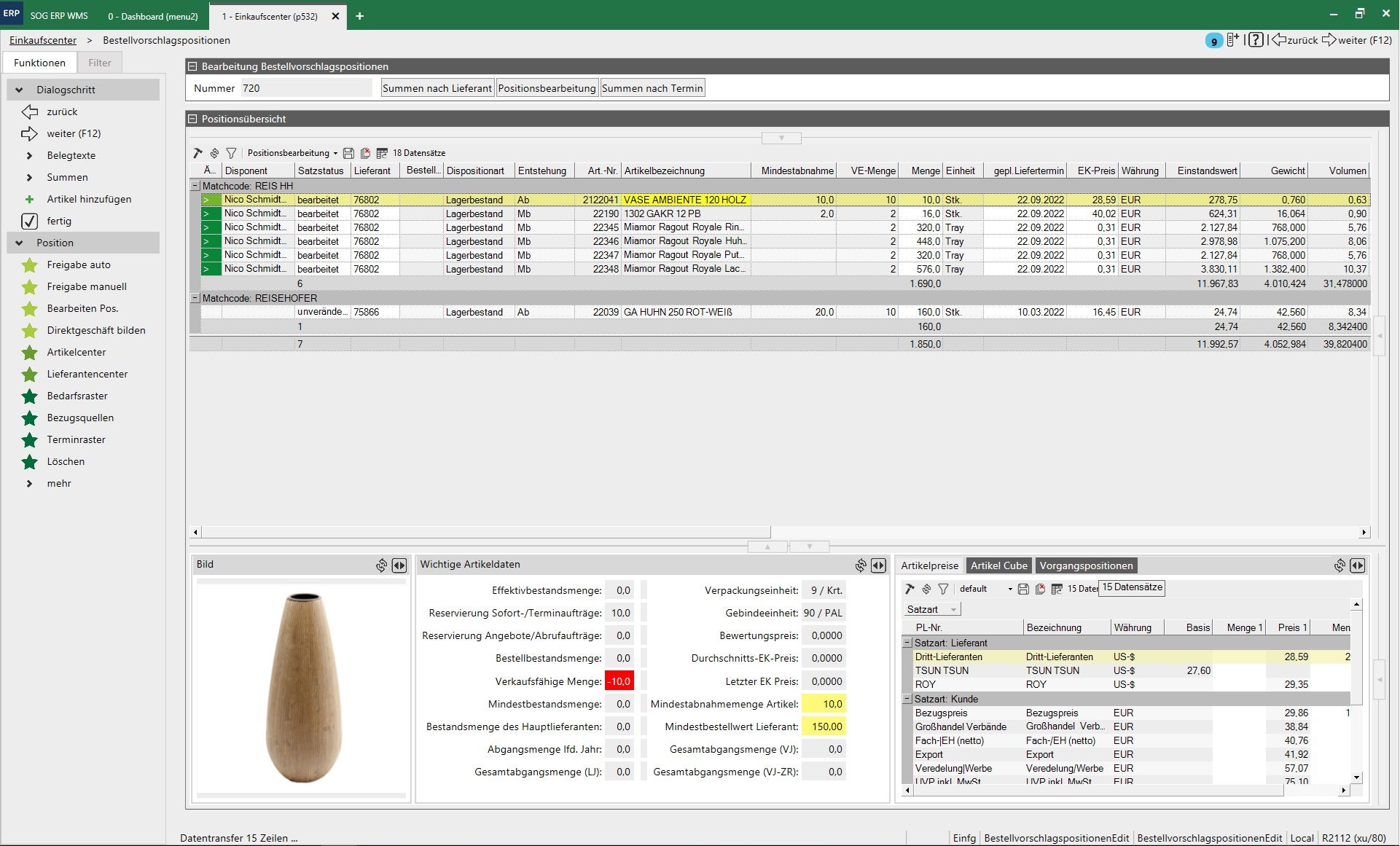Switch to the Filter tab
1400x846 pixels.
pyautogui.click(x=100, y=63)
